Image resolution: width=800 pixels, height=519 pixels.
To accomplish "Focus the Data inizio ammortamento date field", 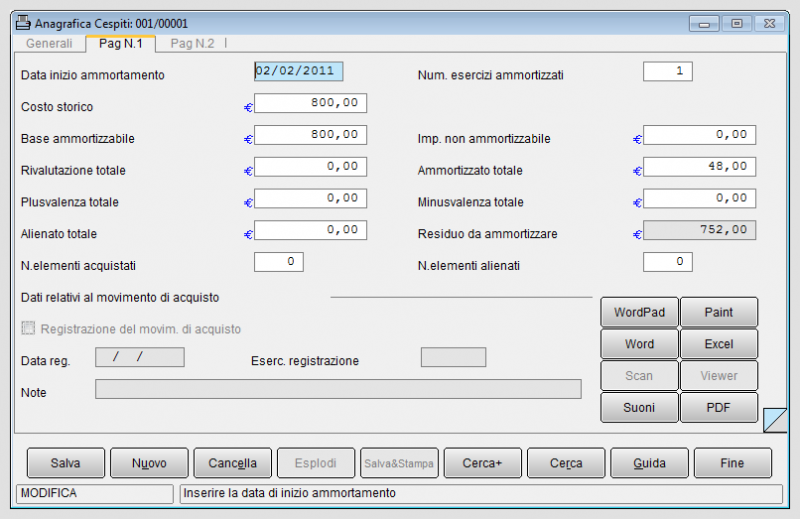I will [x=298, y=71].
